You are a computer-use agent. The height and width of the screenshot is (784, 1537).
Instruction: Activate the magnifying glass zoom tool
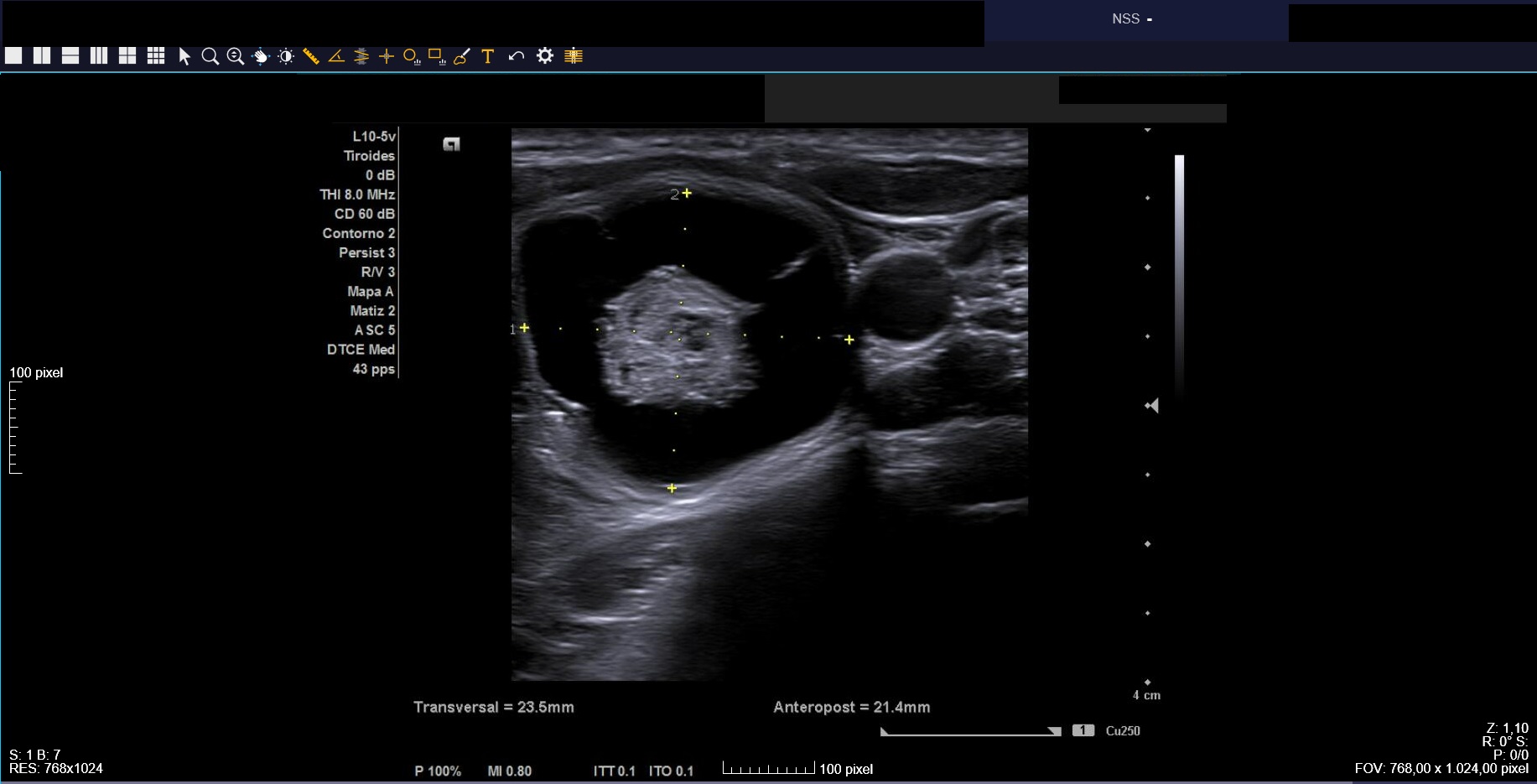[210, 56]
